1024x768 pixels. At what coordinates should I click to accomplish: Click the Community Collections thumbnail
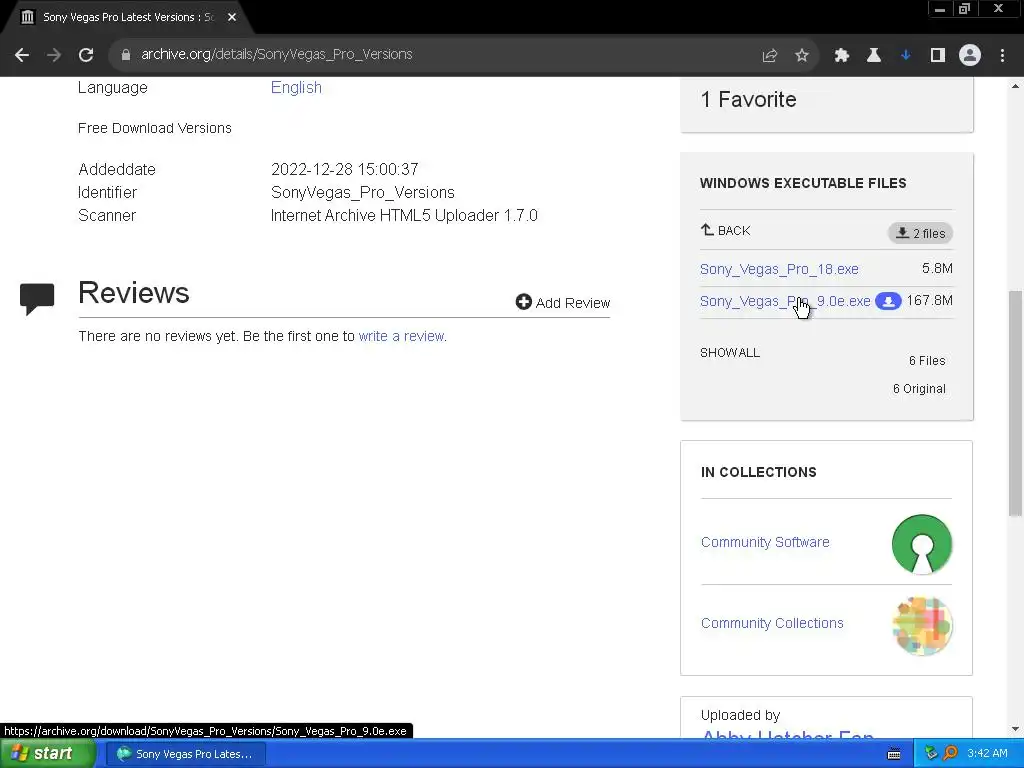[922, 626]
